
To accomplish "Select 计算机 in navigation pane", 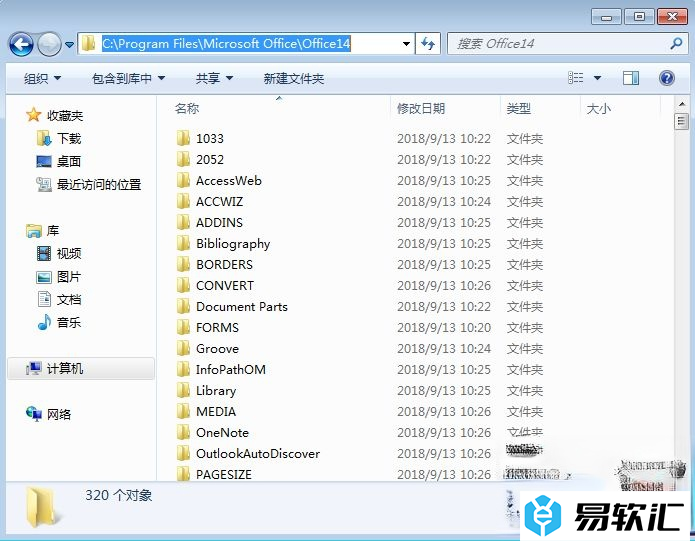I will [81, 368].
